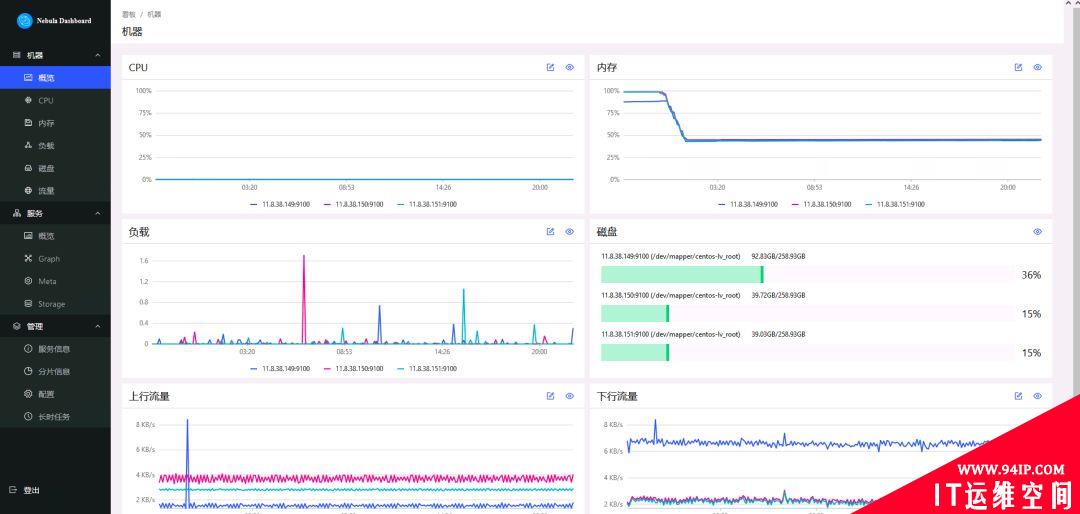Screen dimensions: 1080x514
Task: Click the 登出 logout button
Action: pyautogui.click(x=25, y=491)
